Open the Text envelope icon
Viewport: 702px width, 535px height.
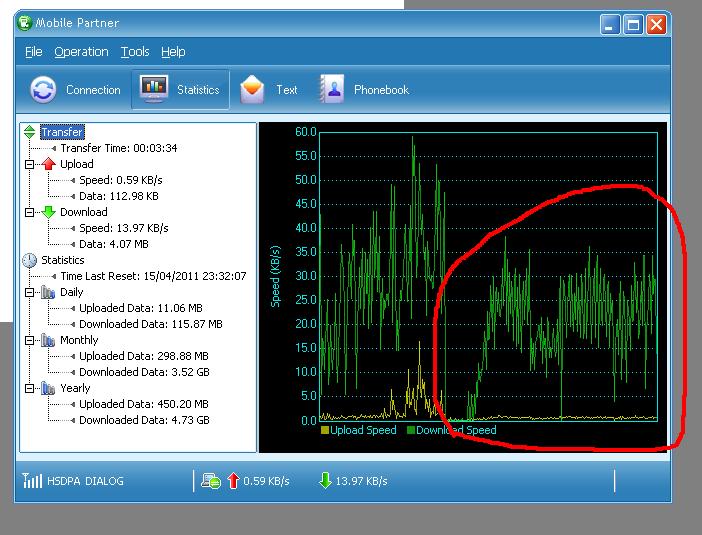pos(252,89)
